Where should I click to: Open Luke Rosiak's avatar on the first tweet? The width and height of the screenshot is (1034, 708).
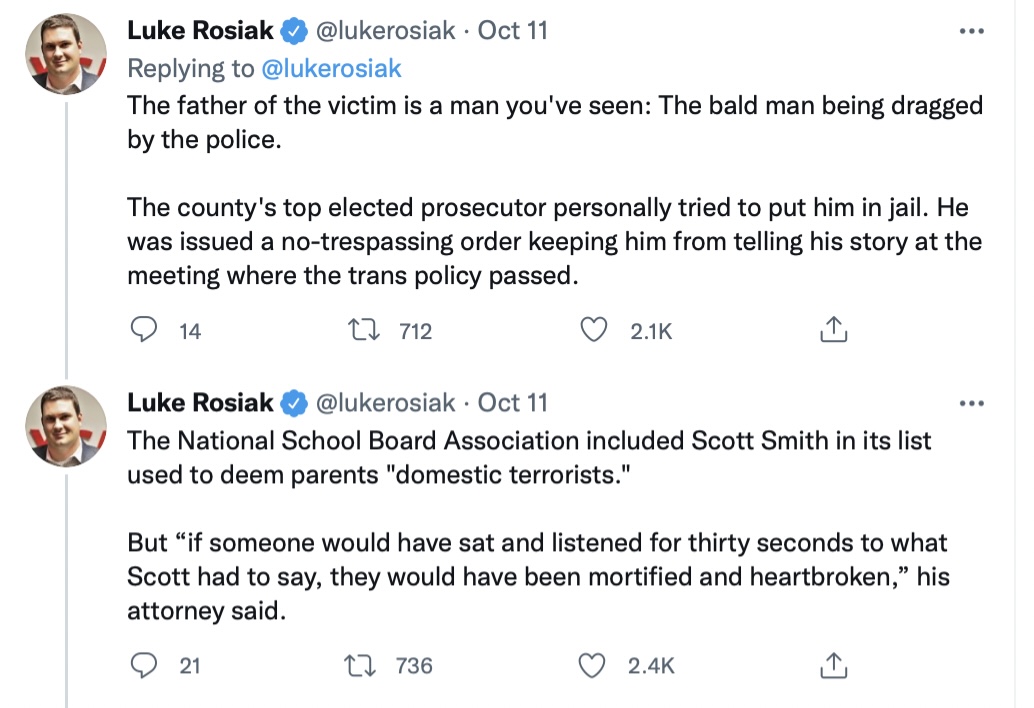pos(66,55)
